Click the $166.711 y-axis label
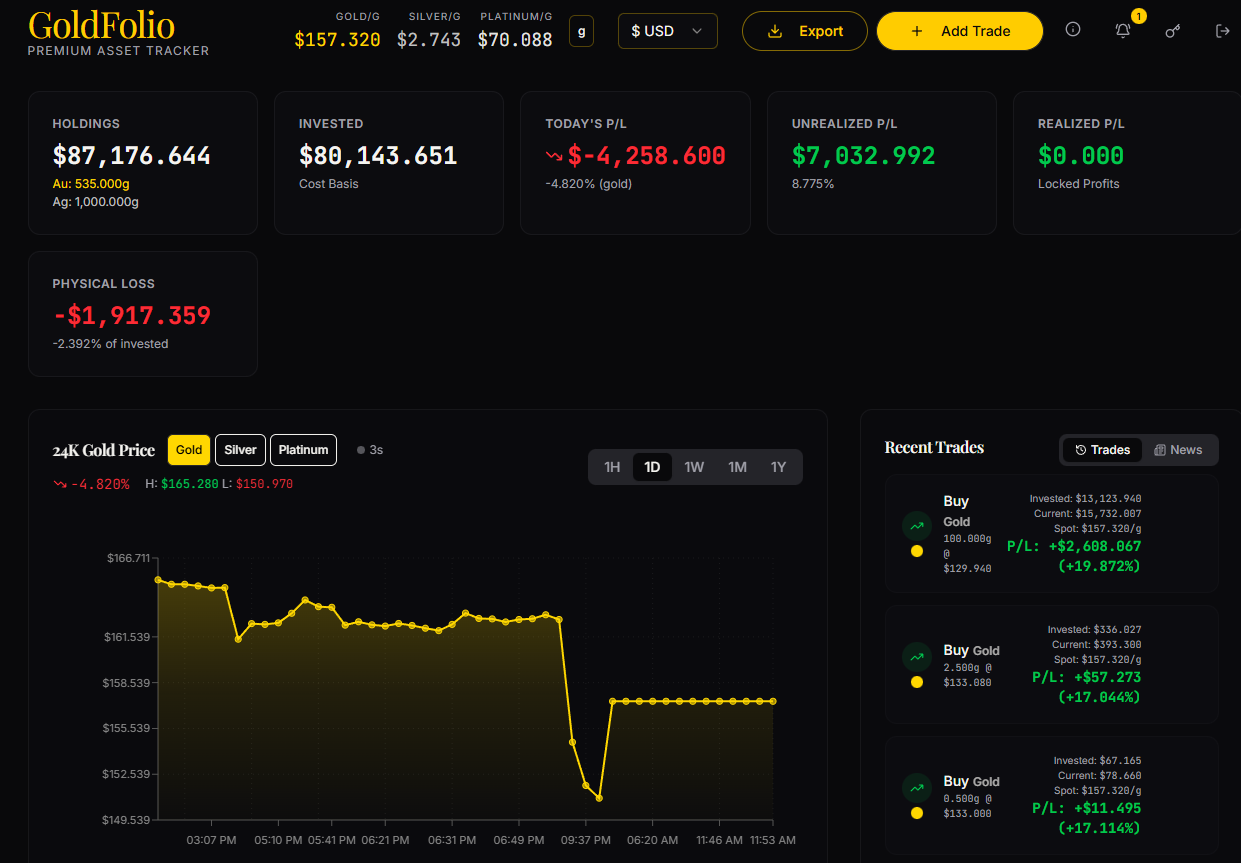The width and height of the screenshot is (1241, 863). tap(128, 558)
